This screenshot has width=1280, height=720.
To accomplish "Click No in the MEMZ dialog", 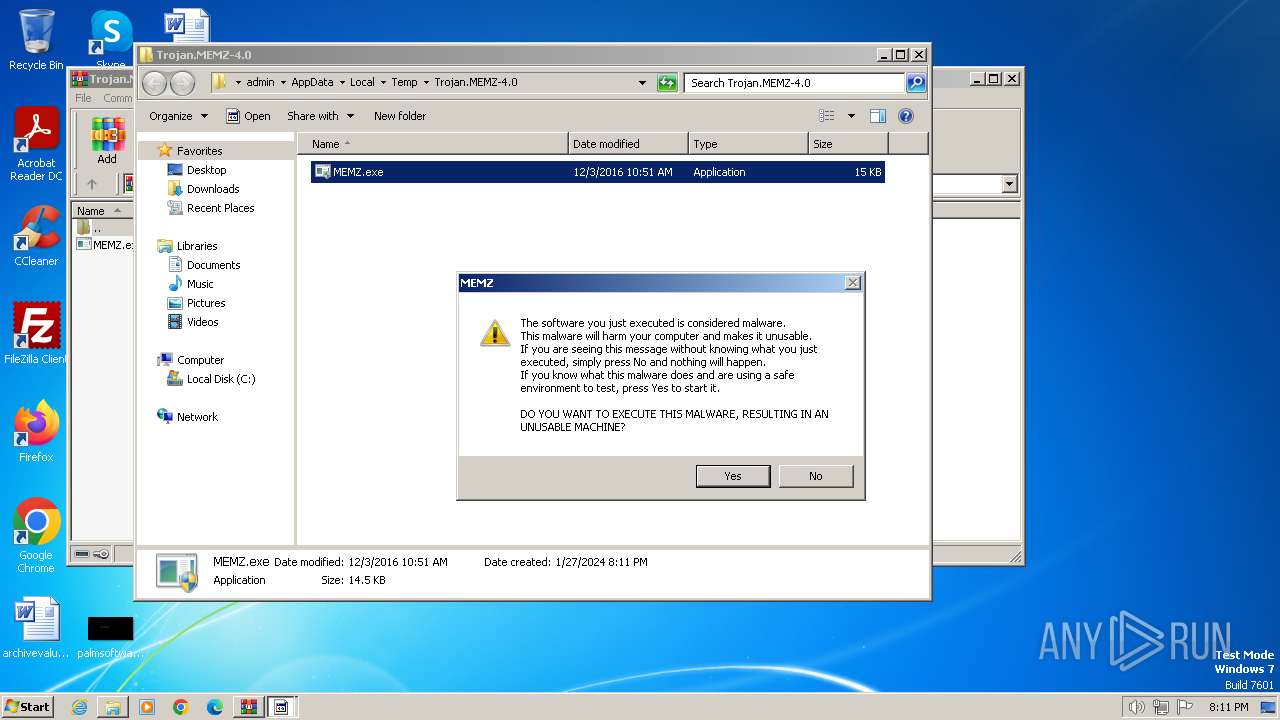I will pos(816,476).
